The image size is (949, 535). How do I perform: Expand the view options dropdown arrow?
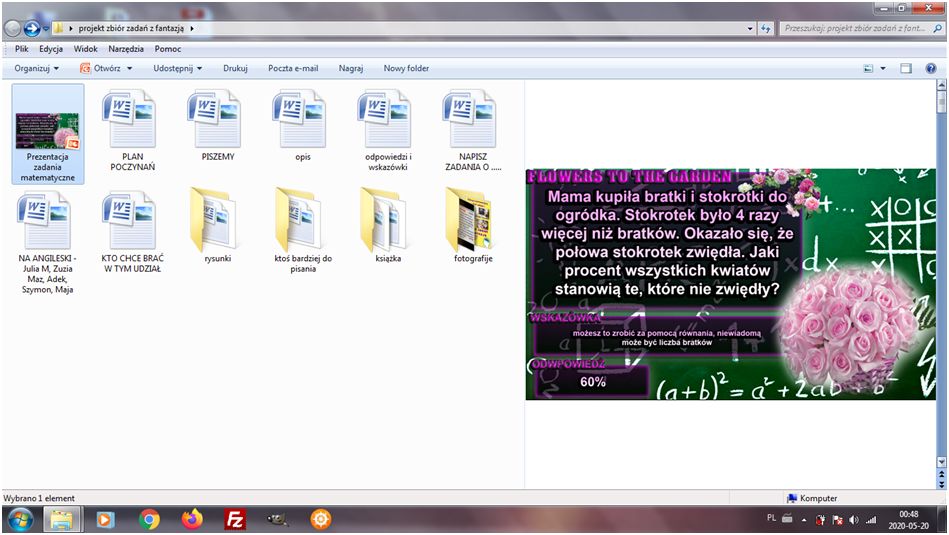pos(883,69)
